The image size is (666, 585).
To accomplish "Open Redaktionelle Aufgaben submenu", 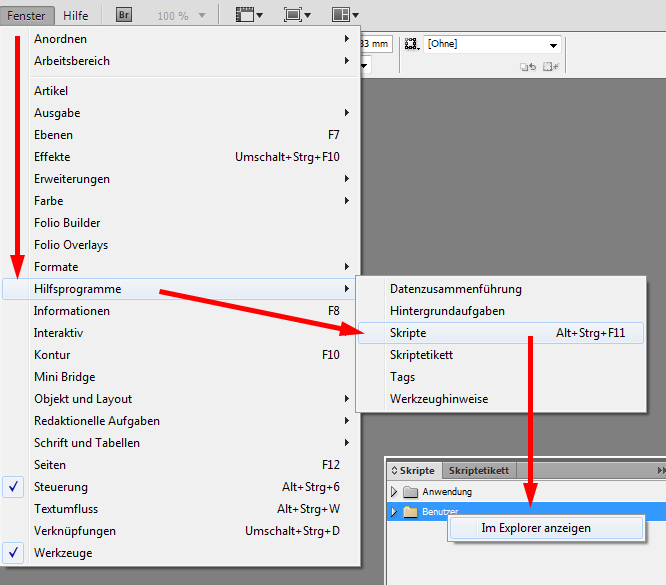I will click(179, 421).
